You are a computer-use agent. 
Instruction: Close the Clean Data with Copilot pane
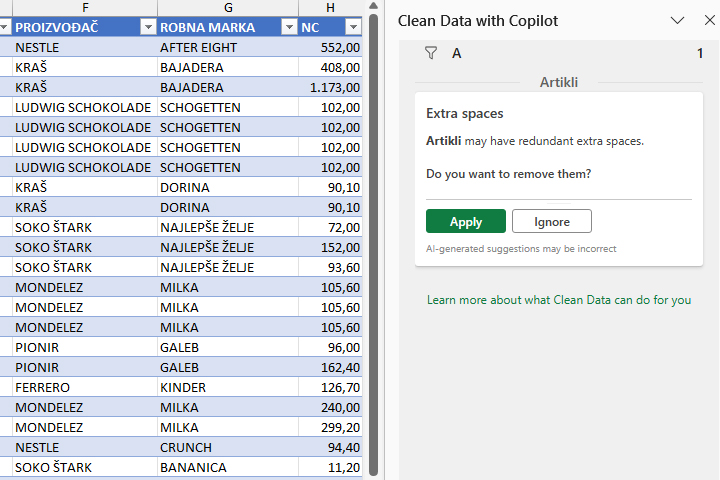(x=709, y=20)
